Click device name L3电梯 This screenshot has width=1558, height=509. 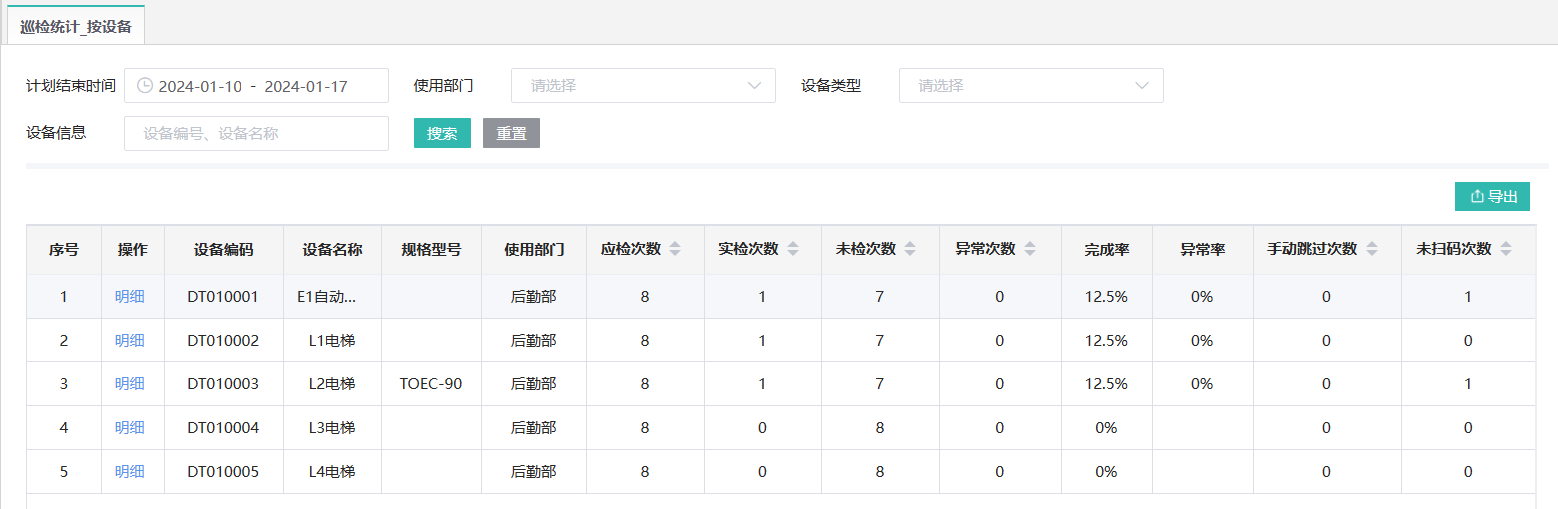pos(332,428)
